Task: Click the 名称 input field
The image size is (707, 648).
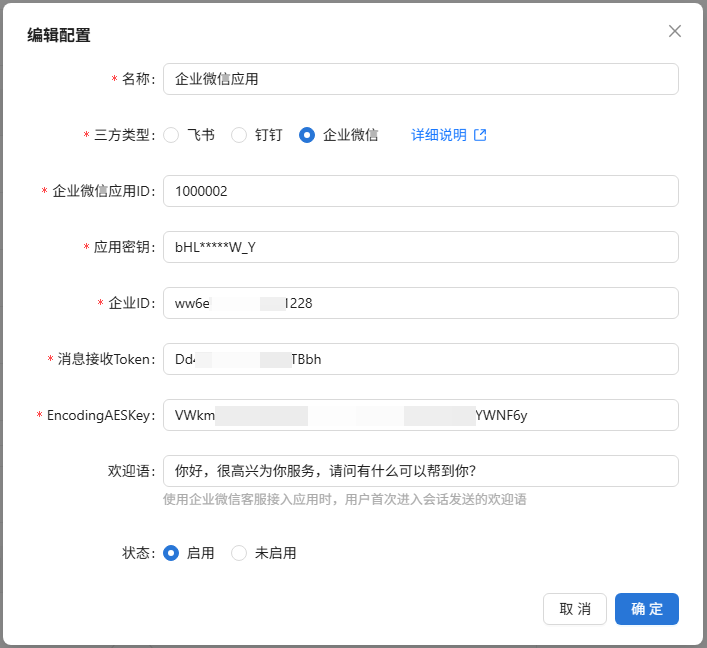Action: coord(421,79)
